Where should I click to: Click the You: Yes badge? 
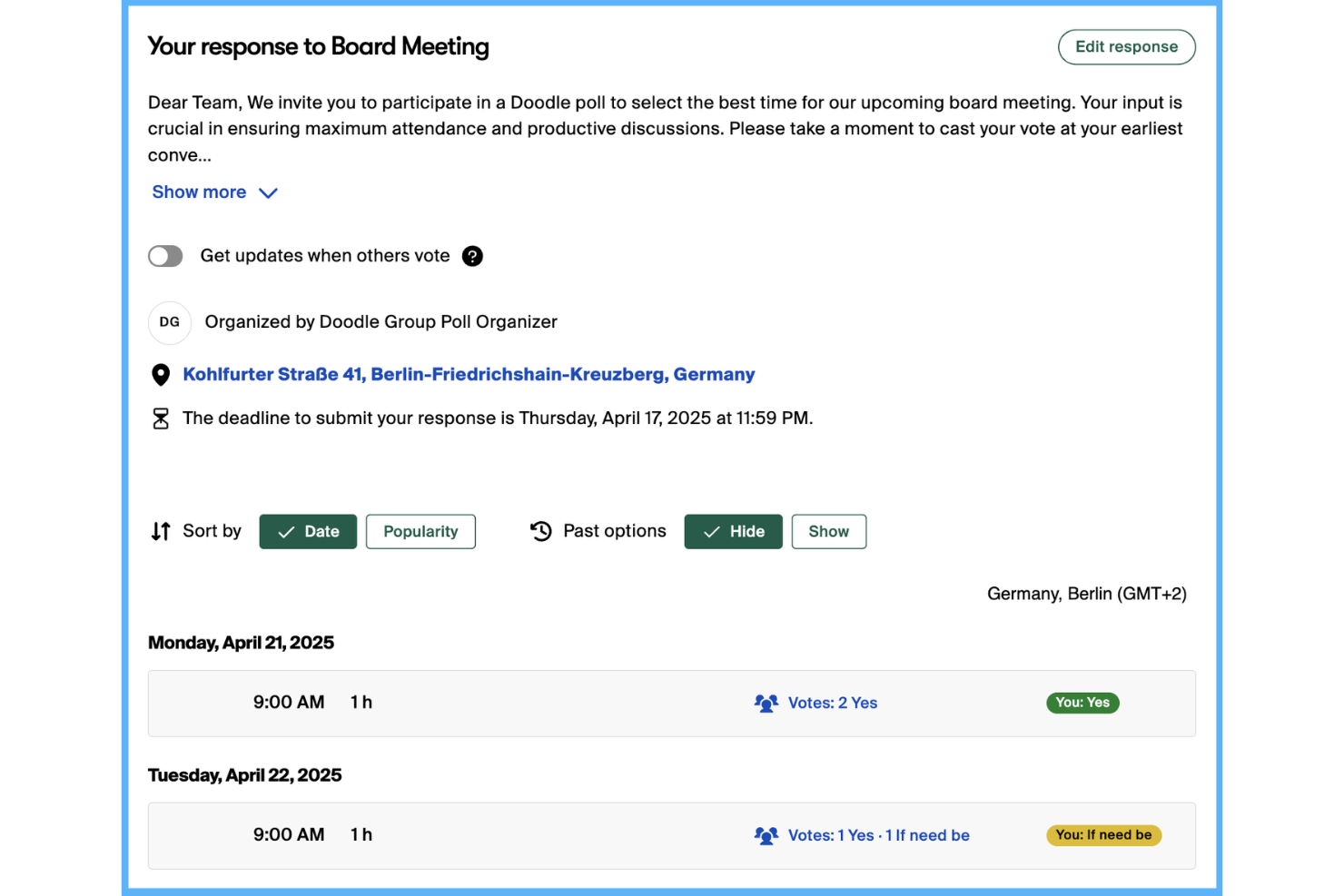pos(1082,704)
